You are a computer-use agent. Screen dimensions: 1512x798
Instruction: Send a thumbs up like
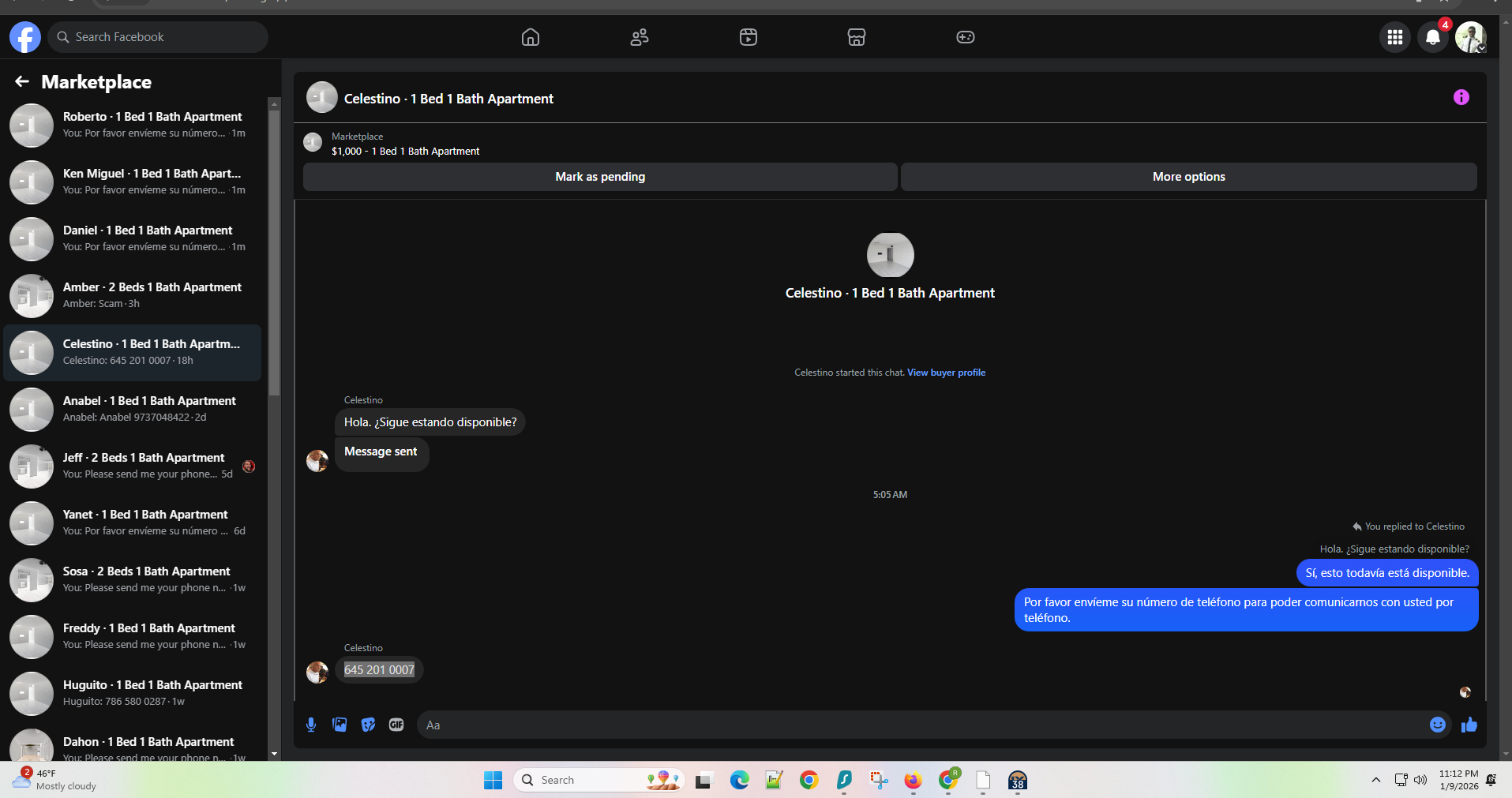click(x=1469, y=725)
